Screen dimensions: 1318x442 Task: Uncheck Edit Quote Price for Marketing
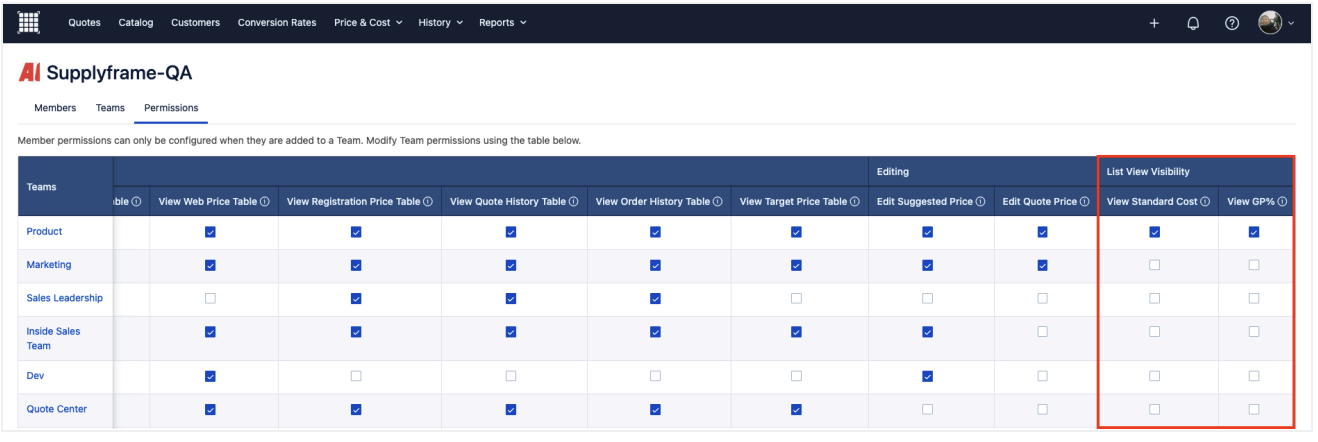(1043, 265)
